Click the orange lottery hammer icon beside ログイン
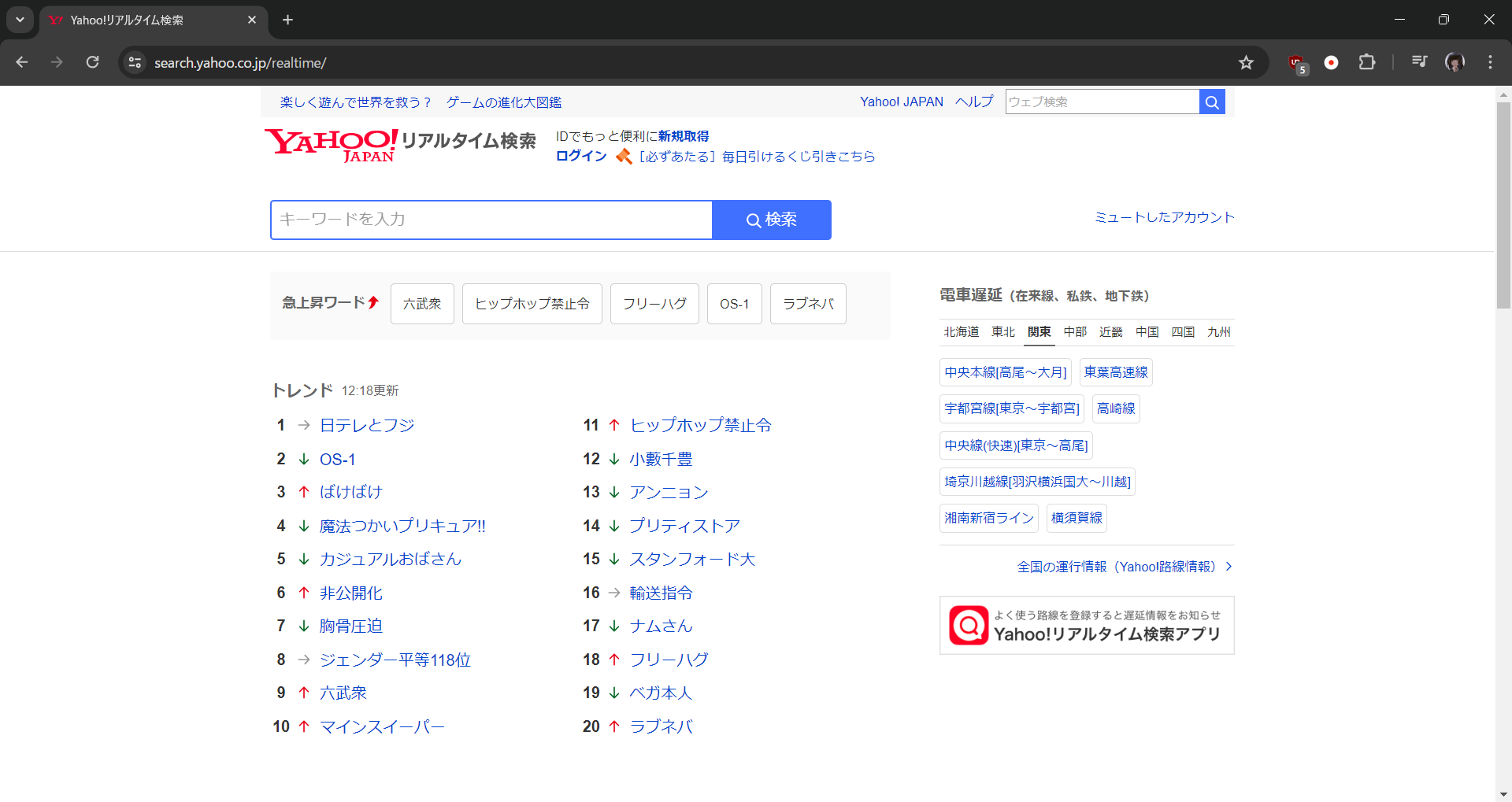1512x802 pixels. coord(624,156)
